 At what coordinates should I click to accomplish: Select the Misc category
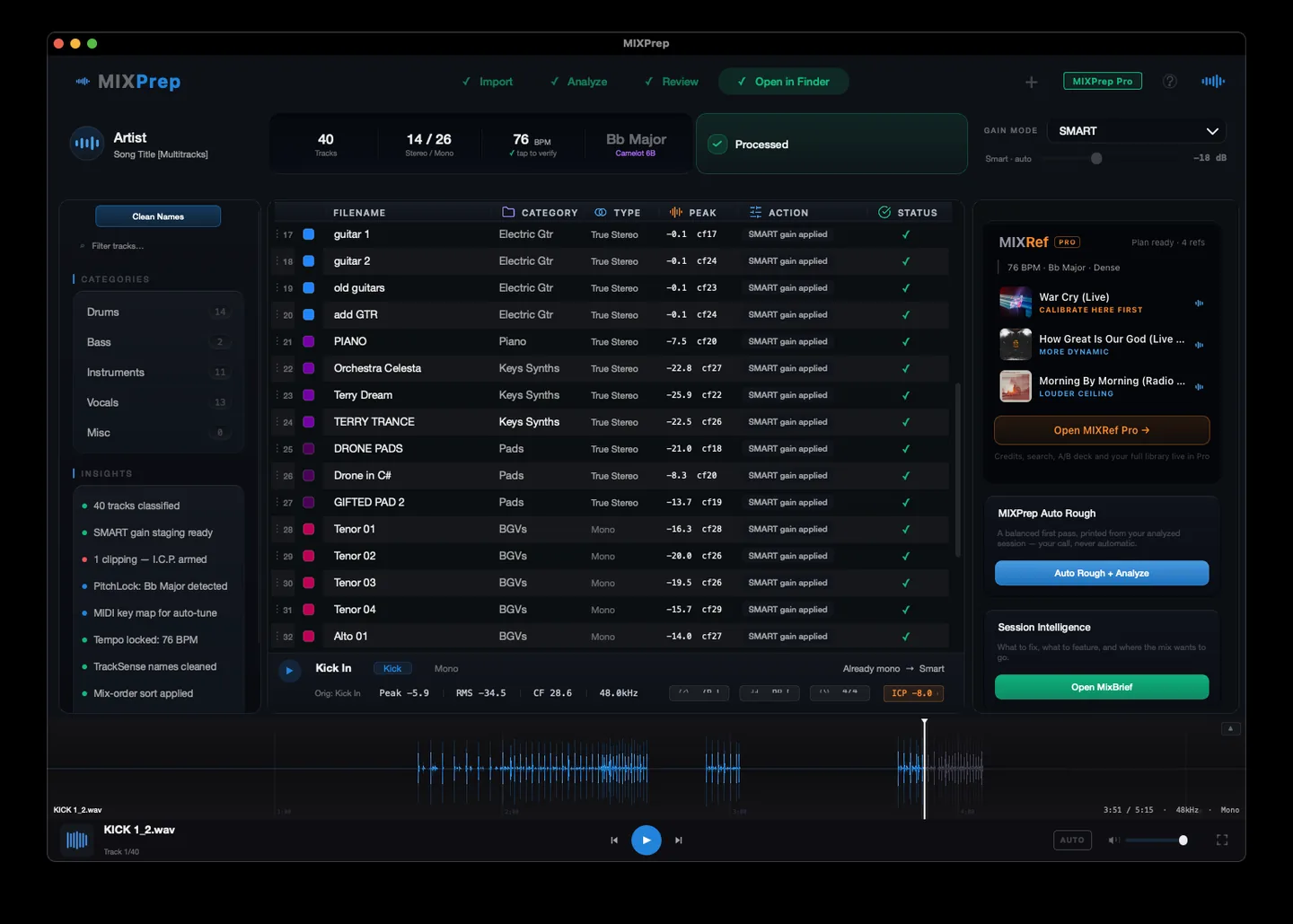(157, 433)
